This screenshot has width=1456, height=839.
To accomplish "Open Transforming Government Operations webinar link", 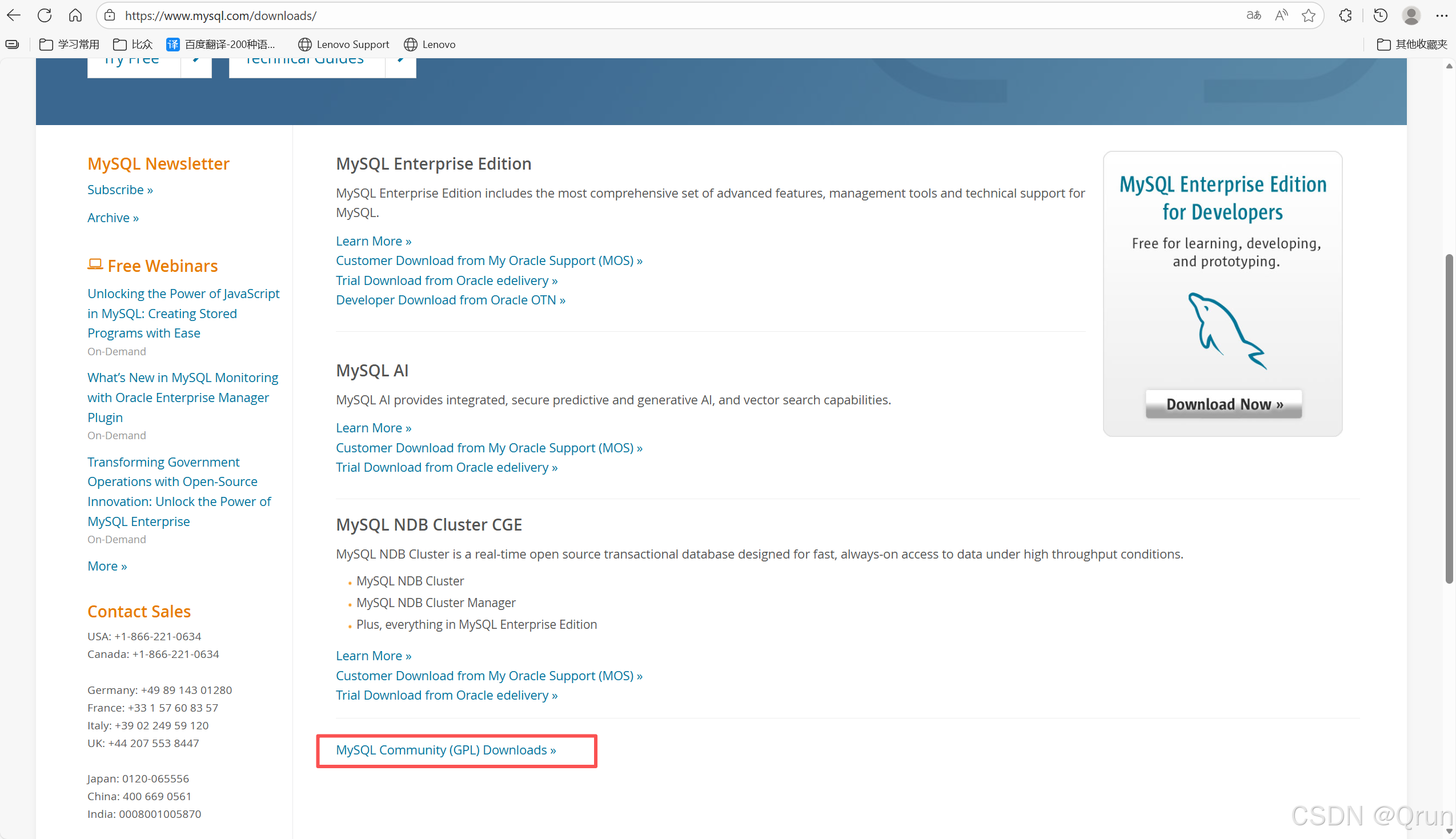I will (x=179, y=492).
